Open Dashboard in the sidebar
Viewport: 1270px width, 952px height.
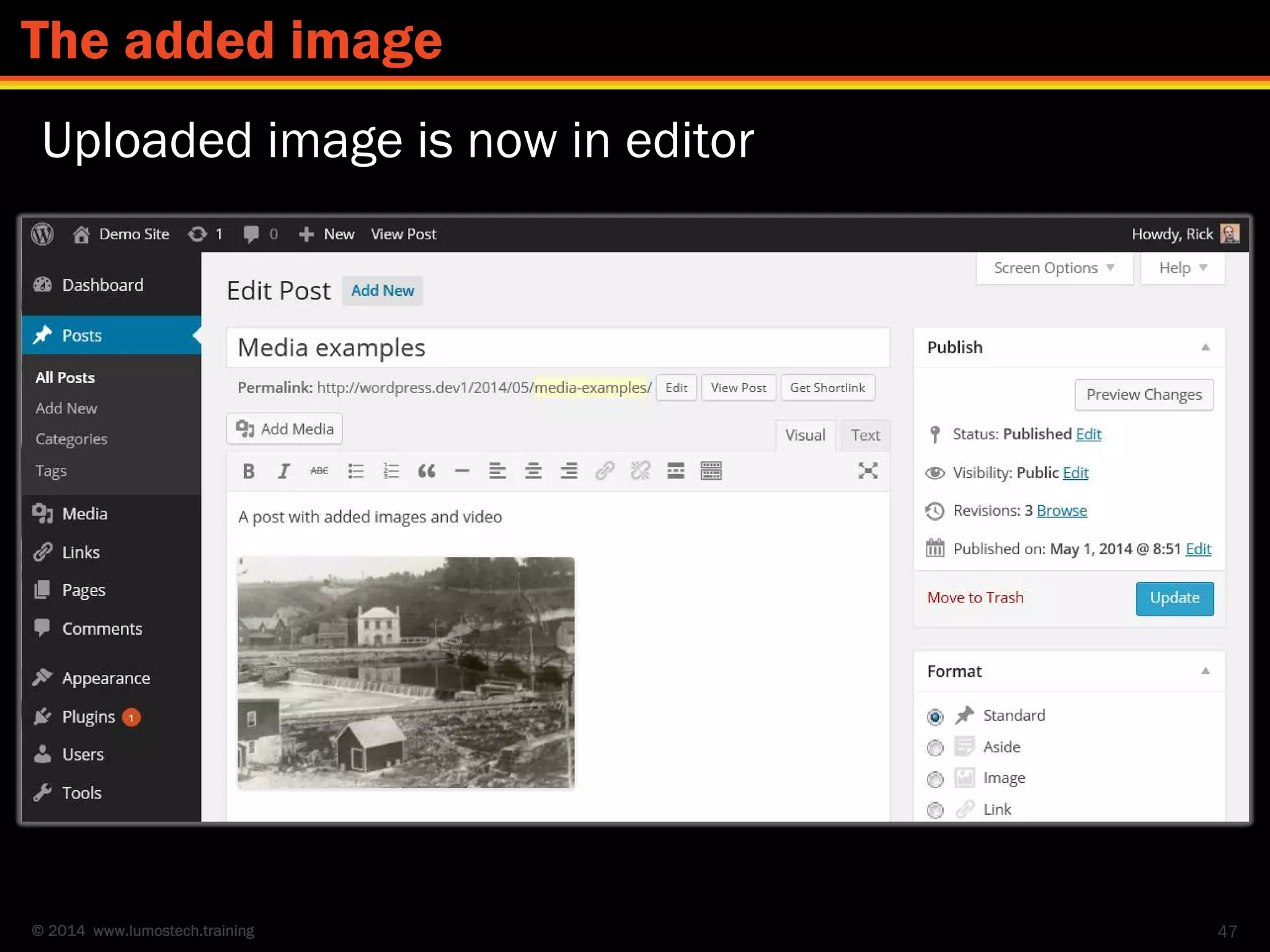pos(112,285)
